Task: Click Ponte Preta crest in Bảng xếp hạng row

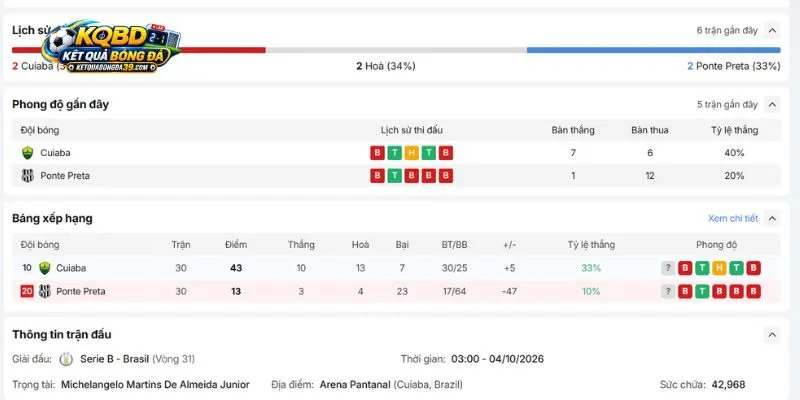Action: tap(45, 291)
